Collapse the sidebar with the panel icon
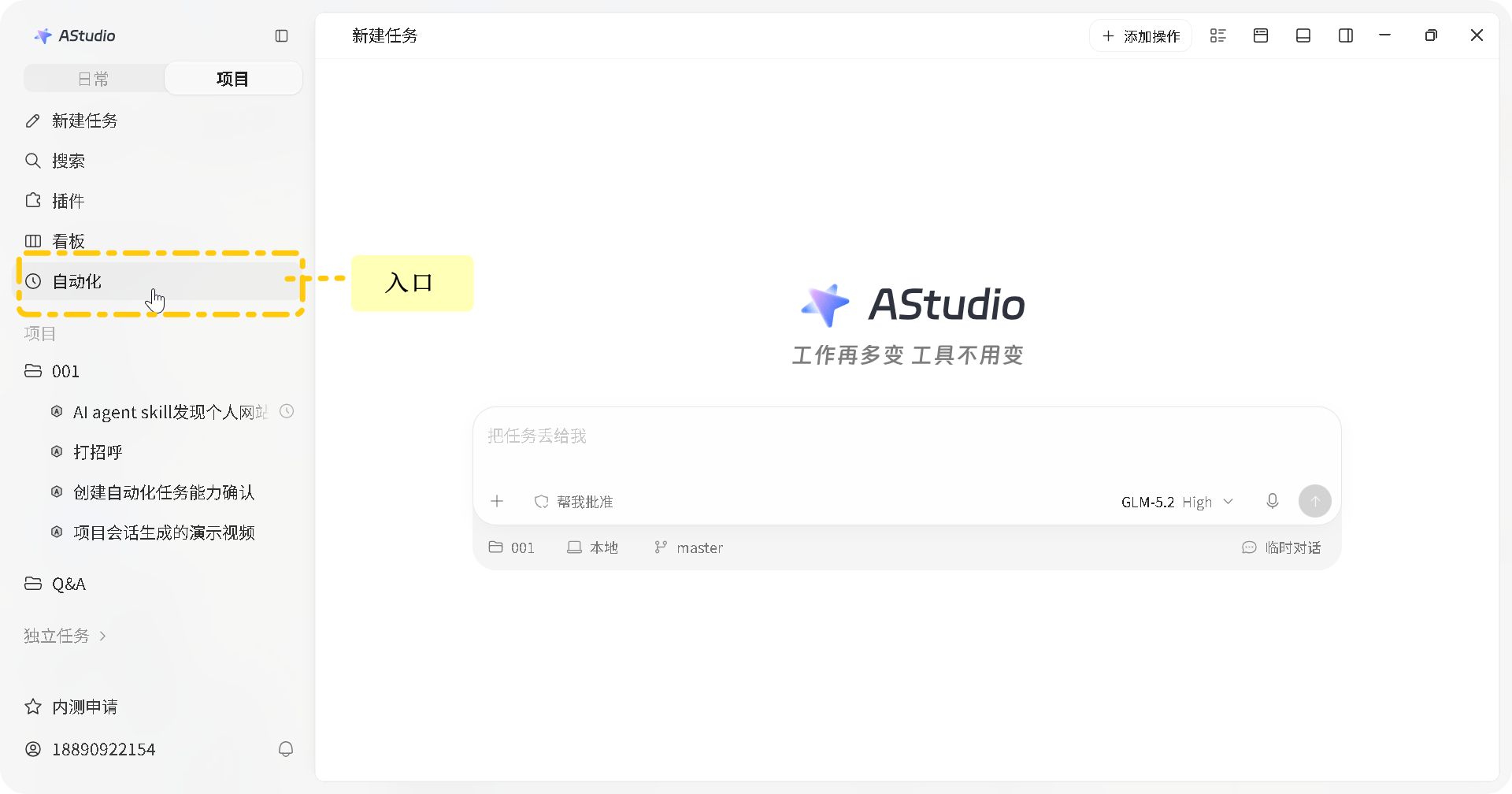 click(281, 35)
